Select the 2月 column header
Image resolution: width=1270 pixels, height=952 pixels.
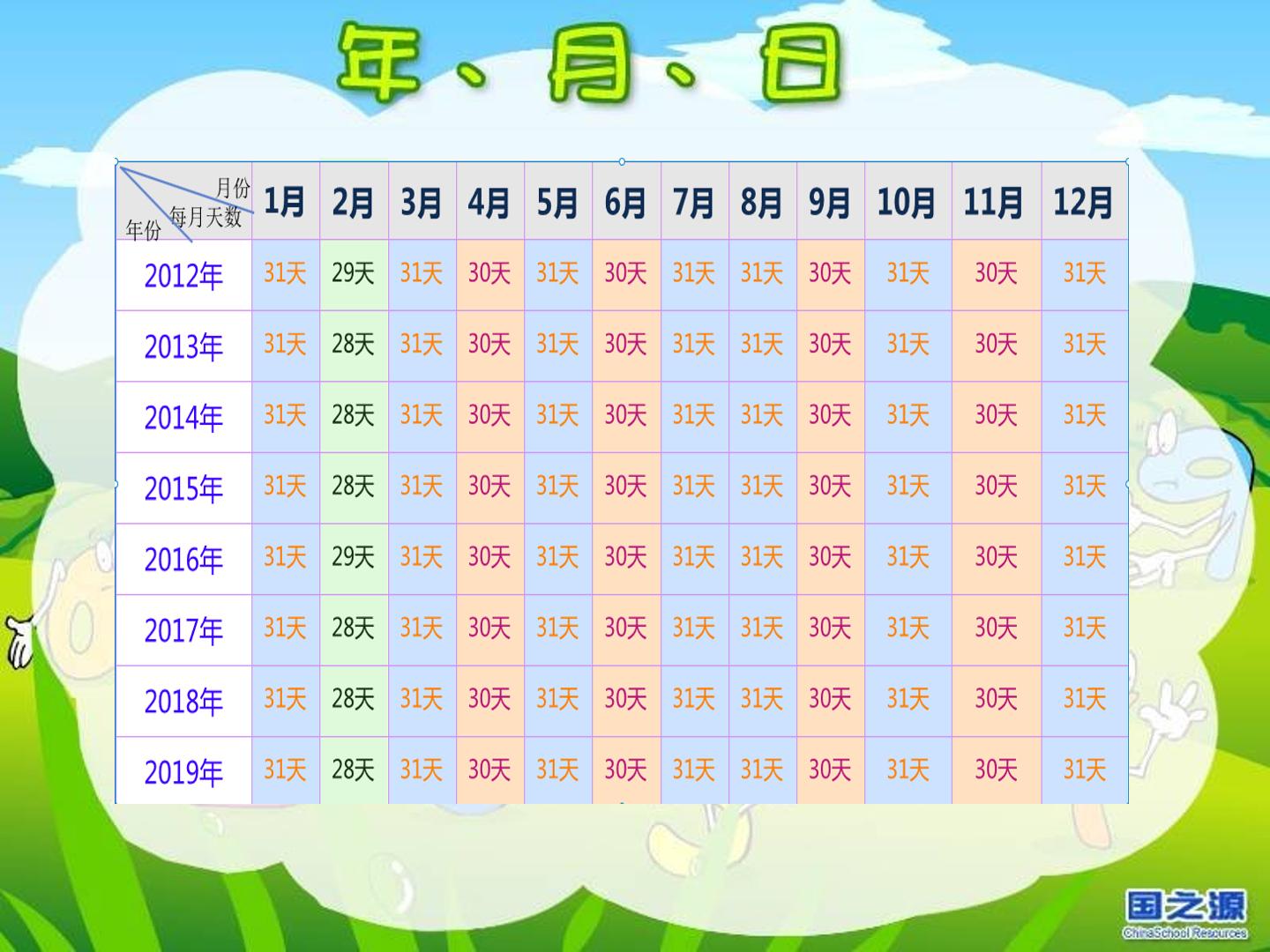pos(353,202)
